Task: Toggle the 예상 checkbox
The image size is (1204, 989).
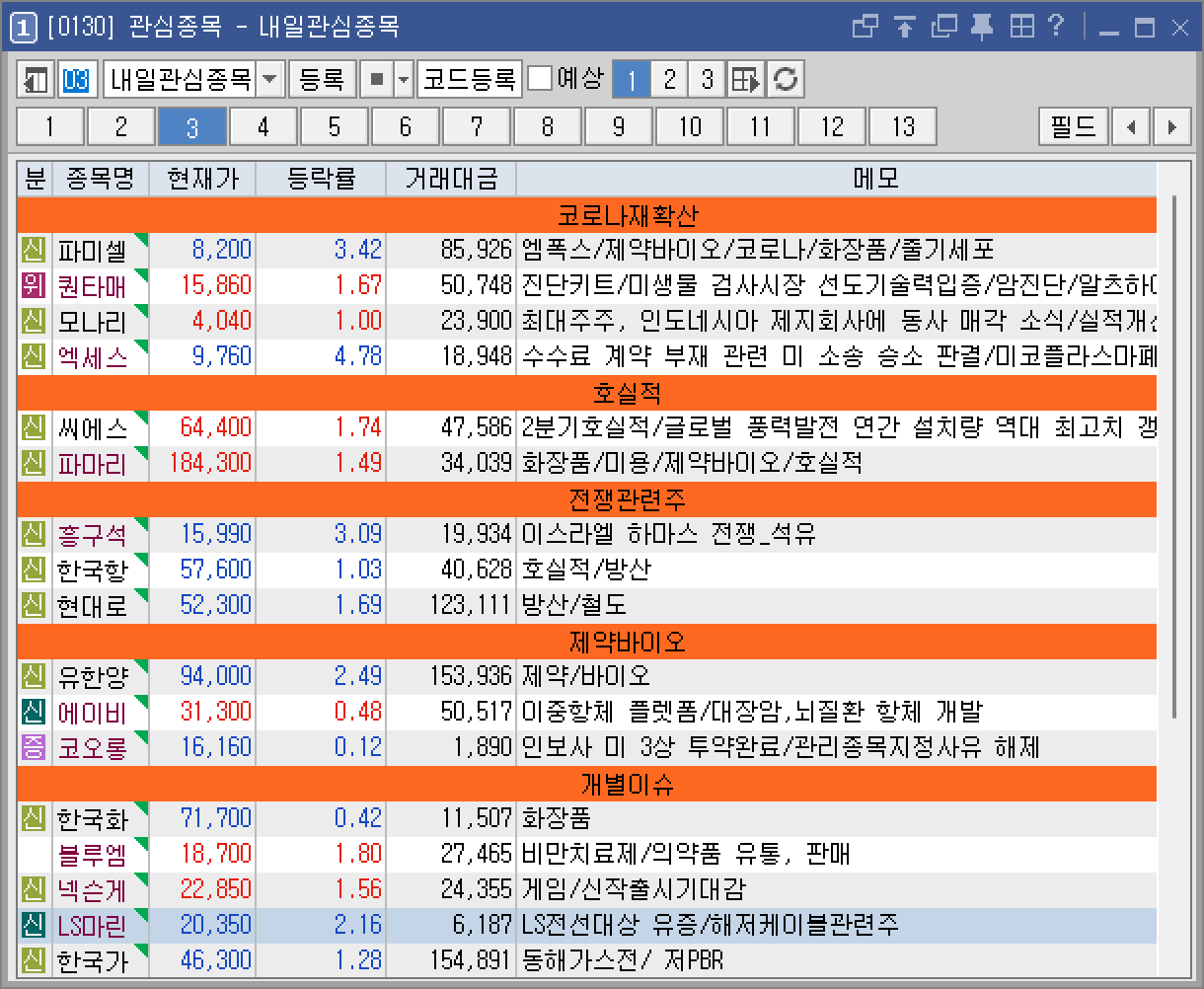Action: [x=540, y=78]
